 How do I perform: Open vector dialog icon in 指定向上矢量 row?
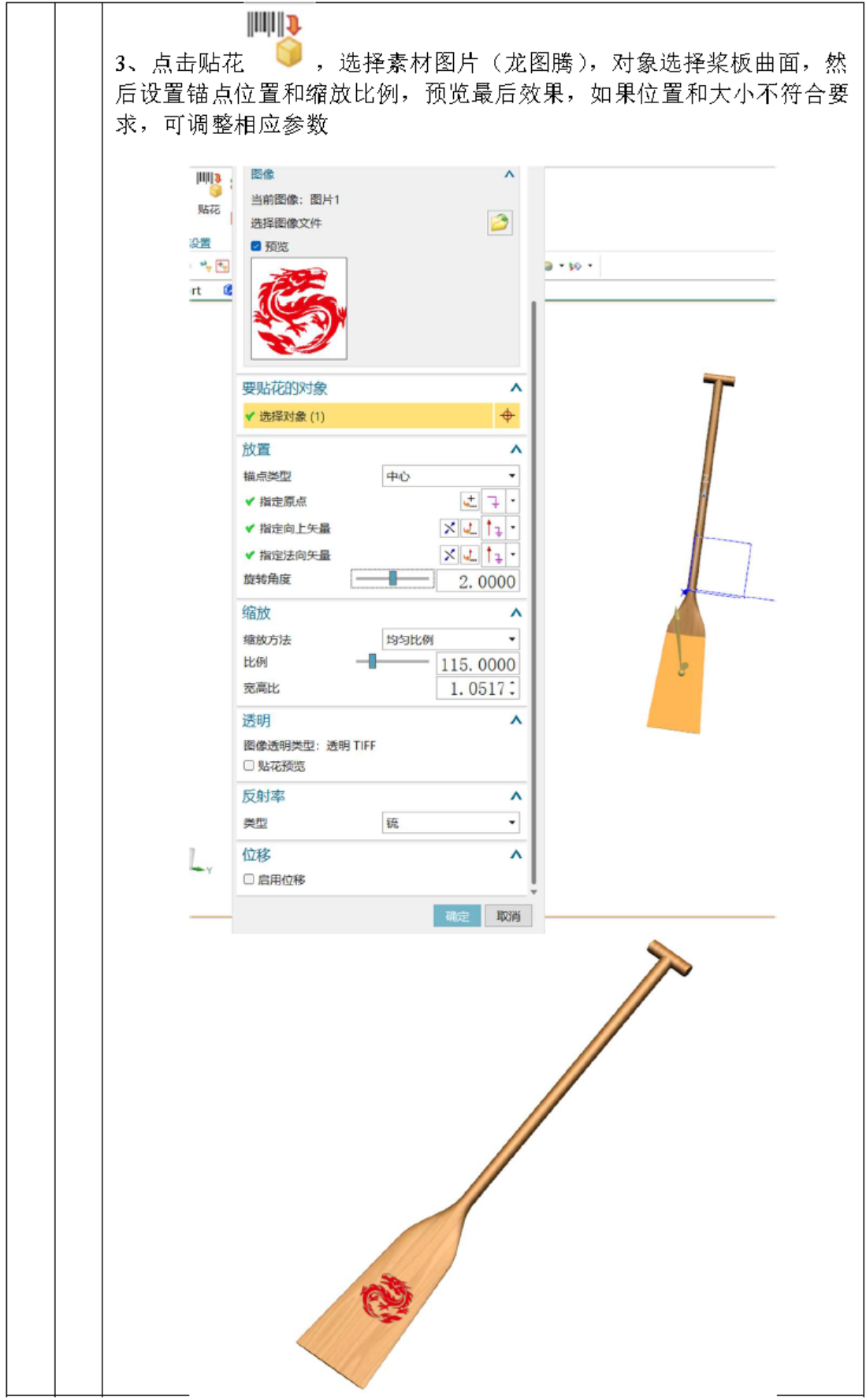pos(470,528)
